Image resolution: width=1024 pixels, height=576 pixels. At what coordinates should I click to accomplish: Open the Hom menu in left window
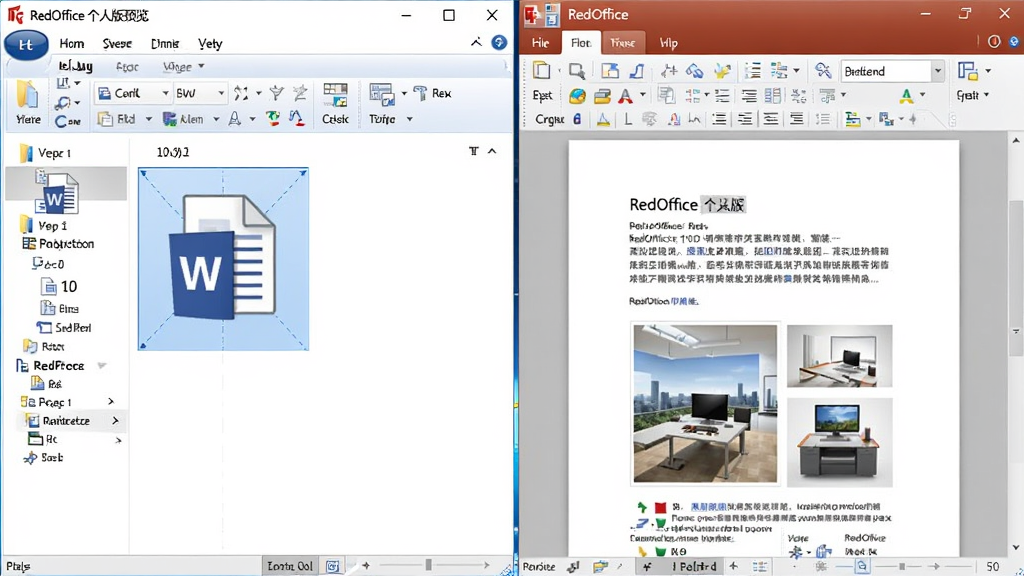[72, 44]
